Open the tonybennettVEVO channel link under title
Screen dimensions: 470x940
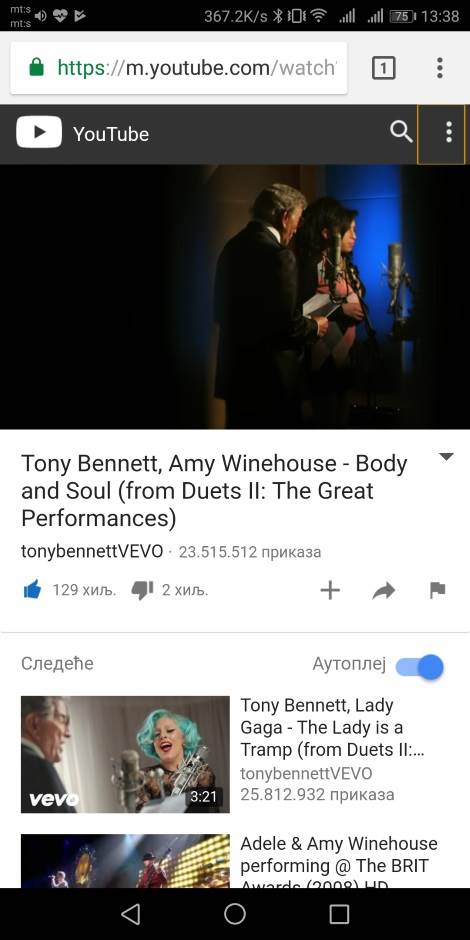[x=92, y=552]
